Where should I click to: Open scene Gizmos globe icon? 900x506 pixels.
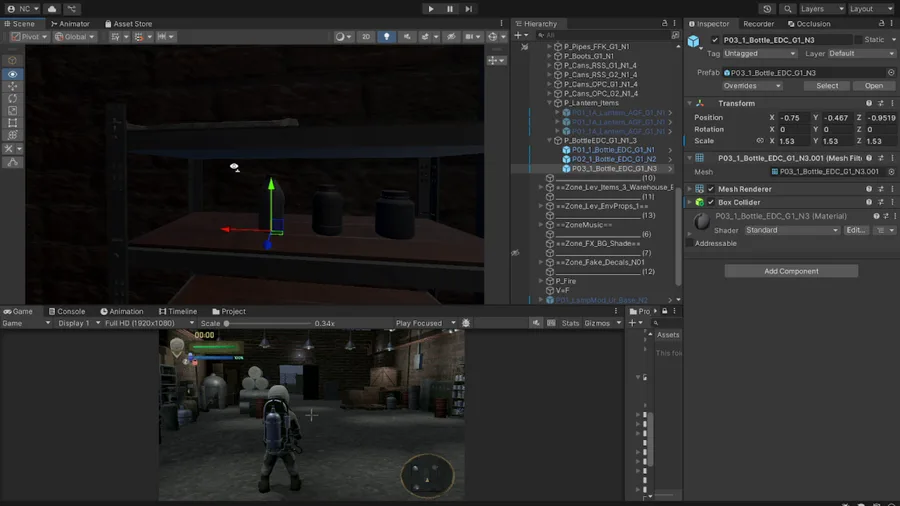(x=492, y=37)
